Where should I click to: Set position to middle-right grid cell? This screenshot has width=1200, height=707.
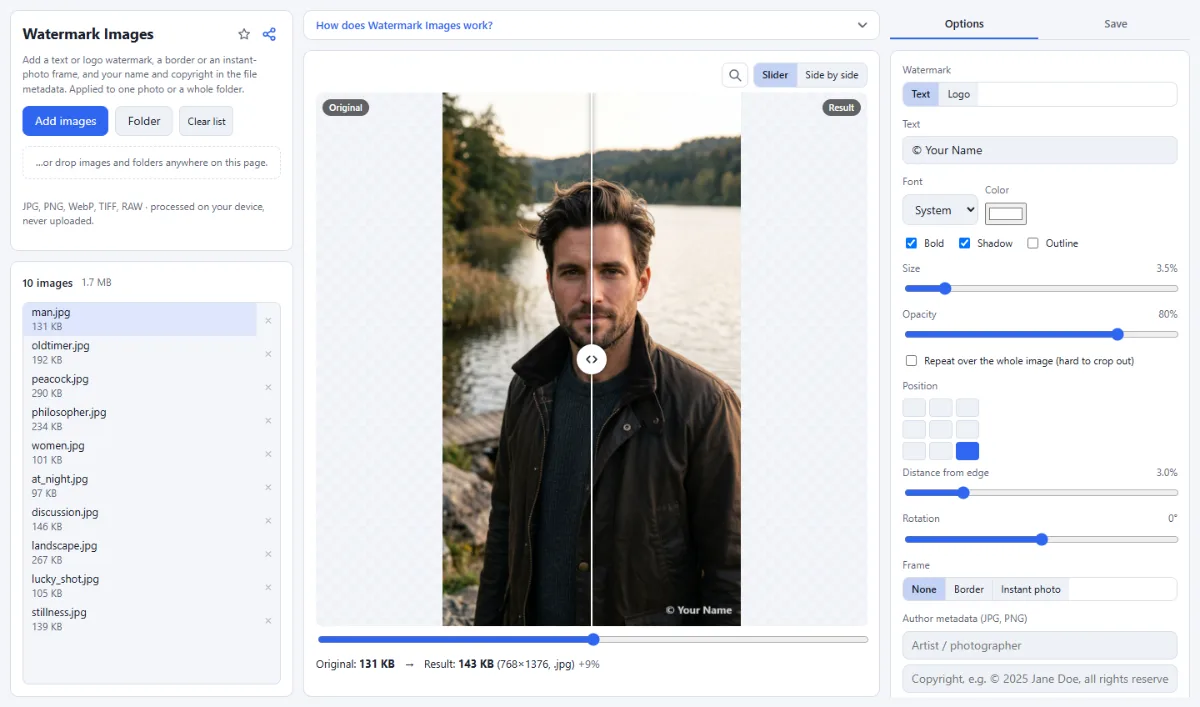(x=967, y=429)
